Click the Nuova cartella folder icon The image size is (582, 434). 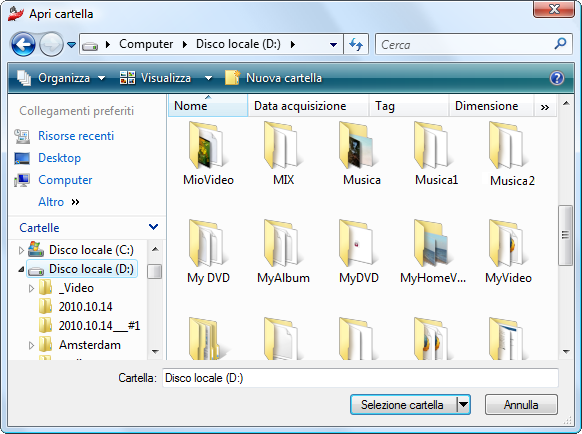point(232,78)
